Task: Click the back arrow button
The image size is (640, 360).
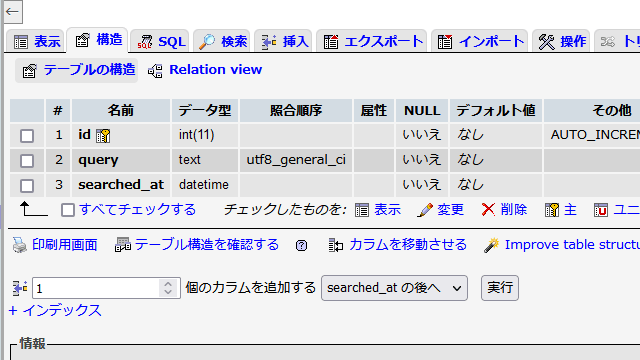Action: (x=12, y=11)
